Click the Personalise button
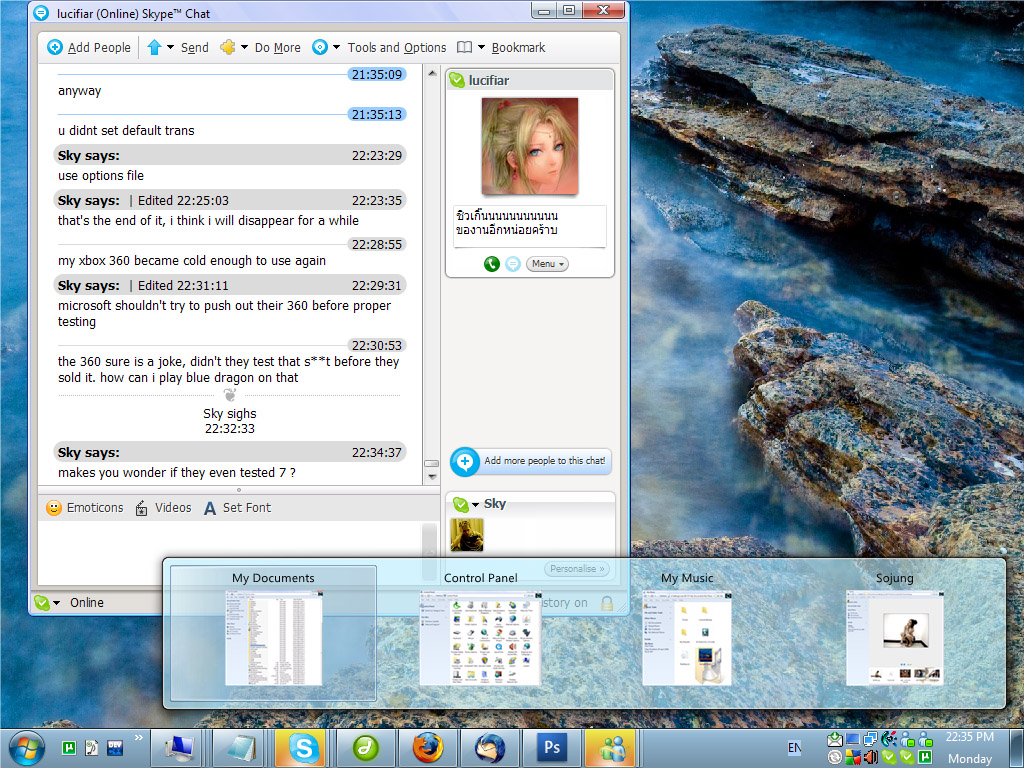The width and height of the screenshot is (1025, 769). point(577,569)
